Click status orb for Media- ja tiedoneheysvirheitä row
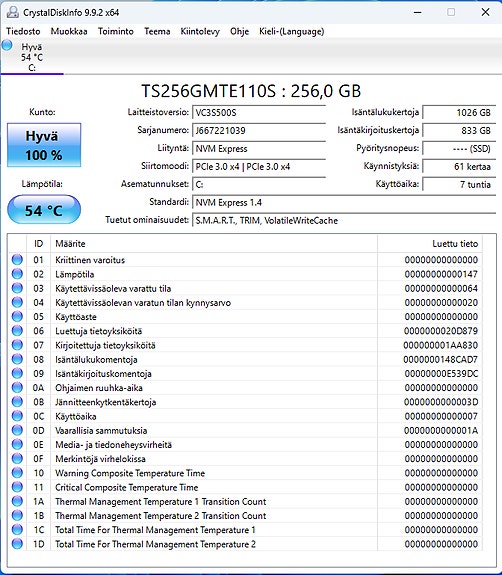 (x=17, y=444)
